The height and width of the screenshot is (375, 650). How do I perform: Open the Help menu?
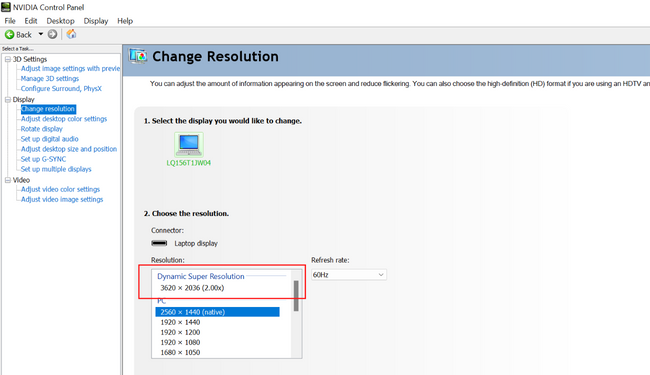(x=125, y=21)
